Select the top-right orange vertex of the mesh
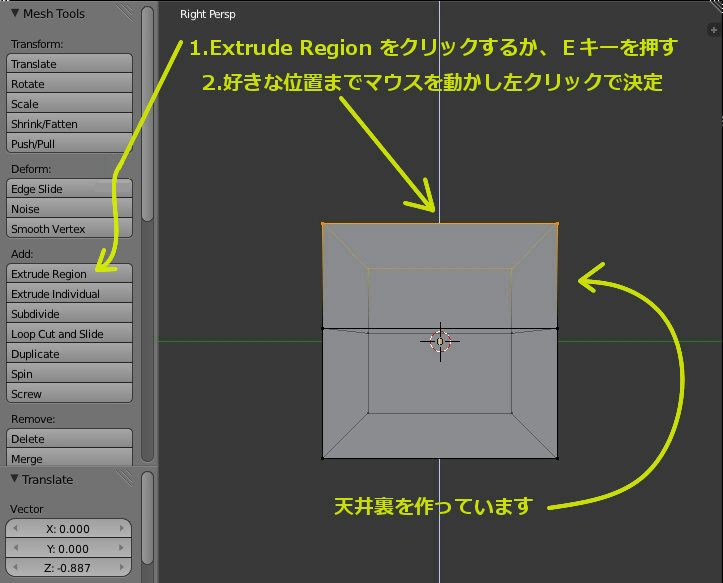The width and height of the screenshot is (723, 583). (557, 224)
